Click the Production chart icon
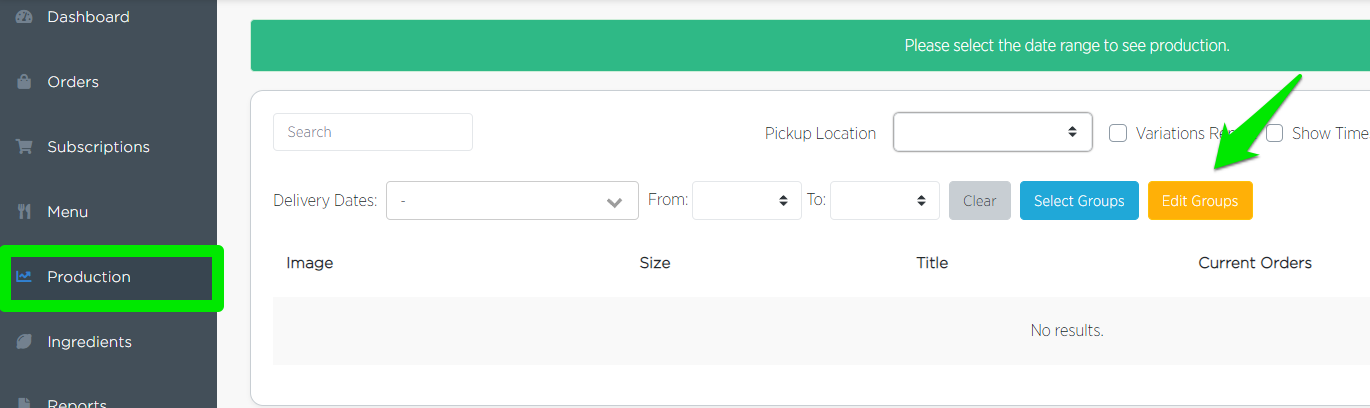This screenshot has height=408, width=1370. click(x=25, y=277)
